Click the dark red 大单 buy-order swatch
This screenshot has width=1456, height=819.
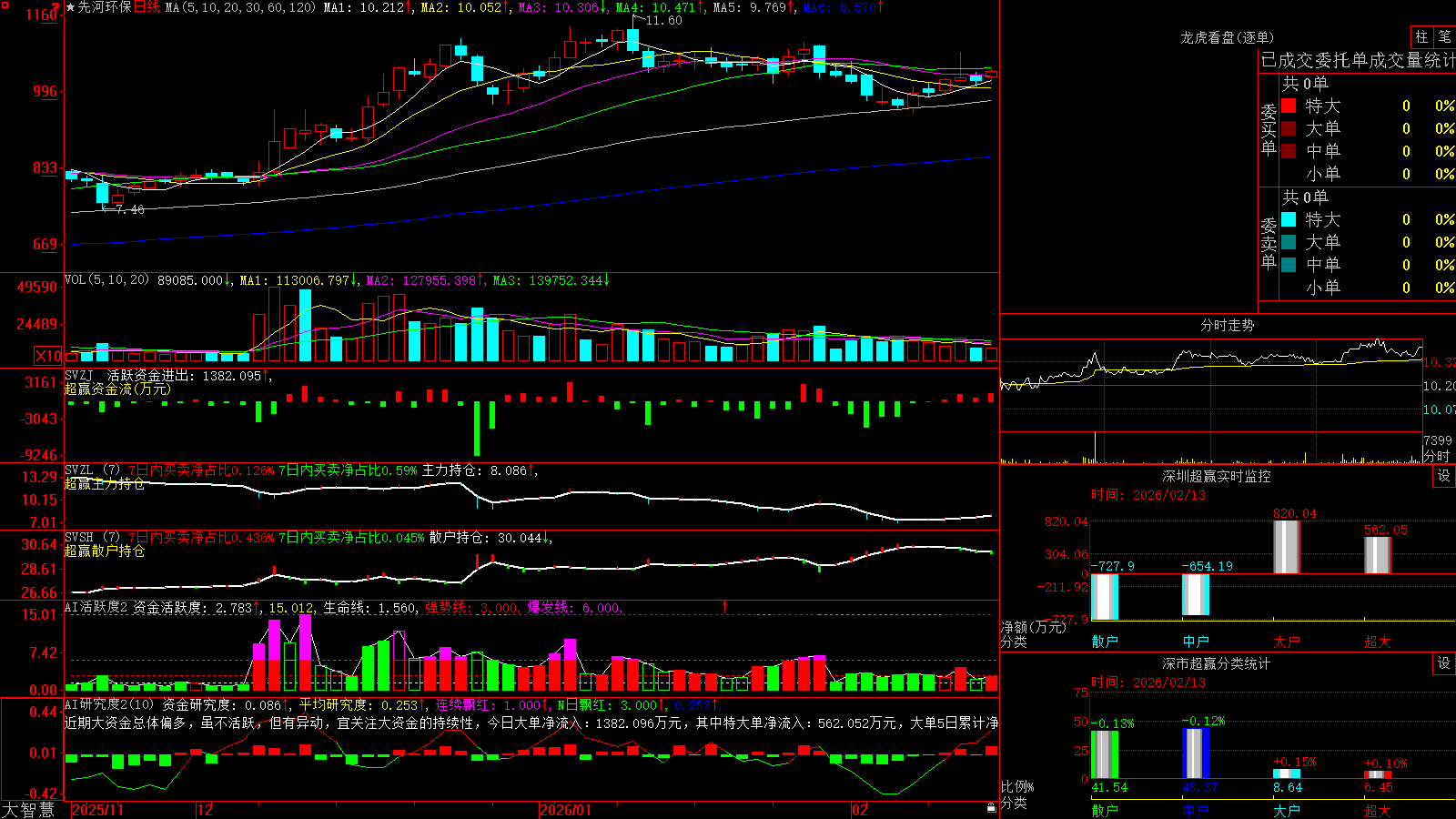coord(1289,128)
